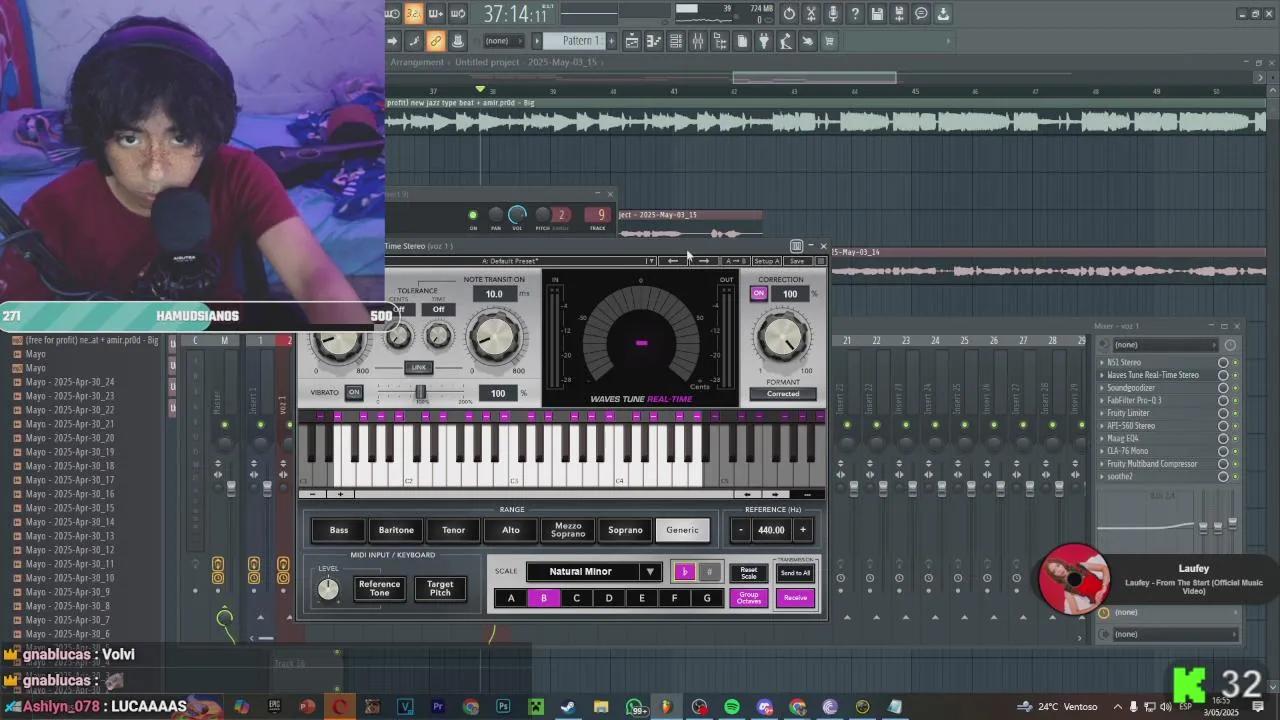The height and width of the screenshot is (720, 1280).
Task: Click the Formant Corrected button
Action: point(783,394)
